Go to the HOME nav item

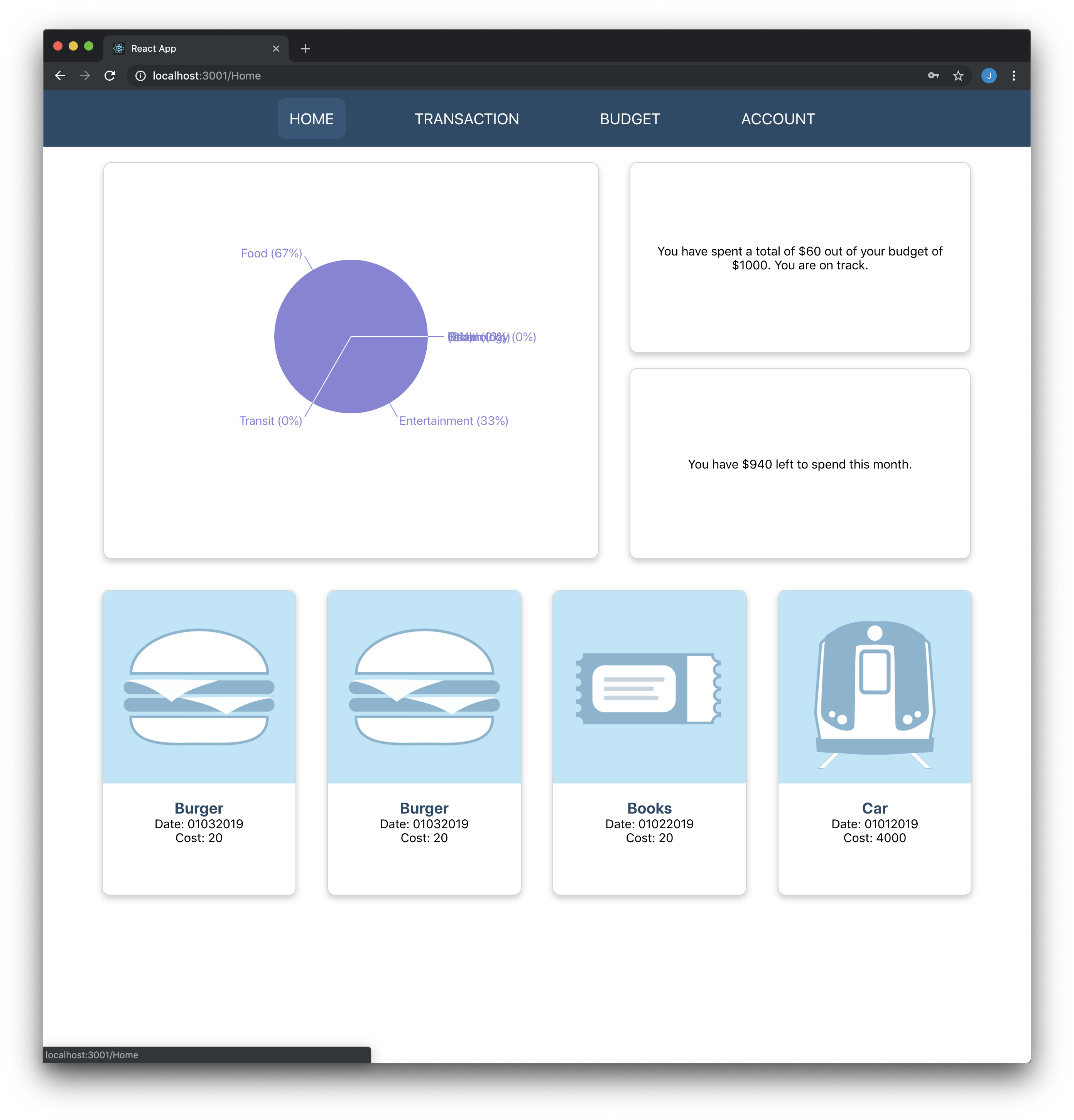coord(311,119)
